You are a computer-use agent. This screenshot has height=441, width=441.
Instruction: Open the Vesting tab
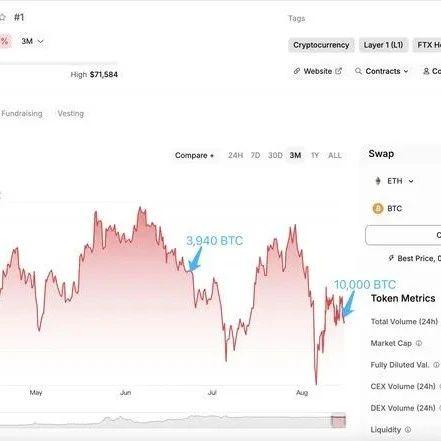pyautogui.click(x=71, y=113)
